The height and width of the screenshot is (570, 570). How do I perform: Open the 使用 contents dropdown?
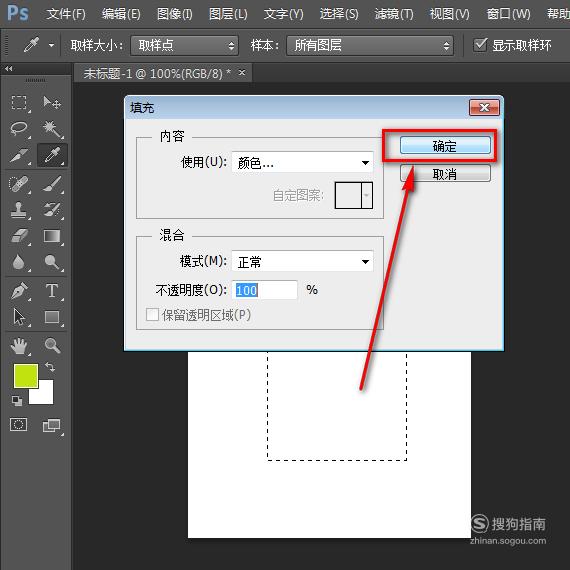coord(302,162)
